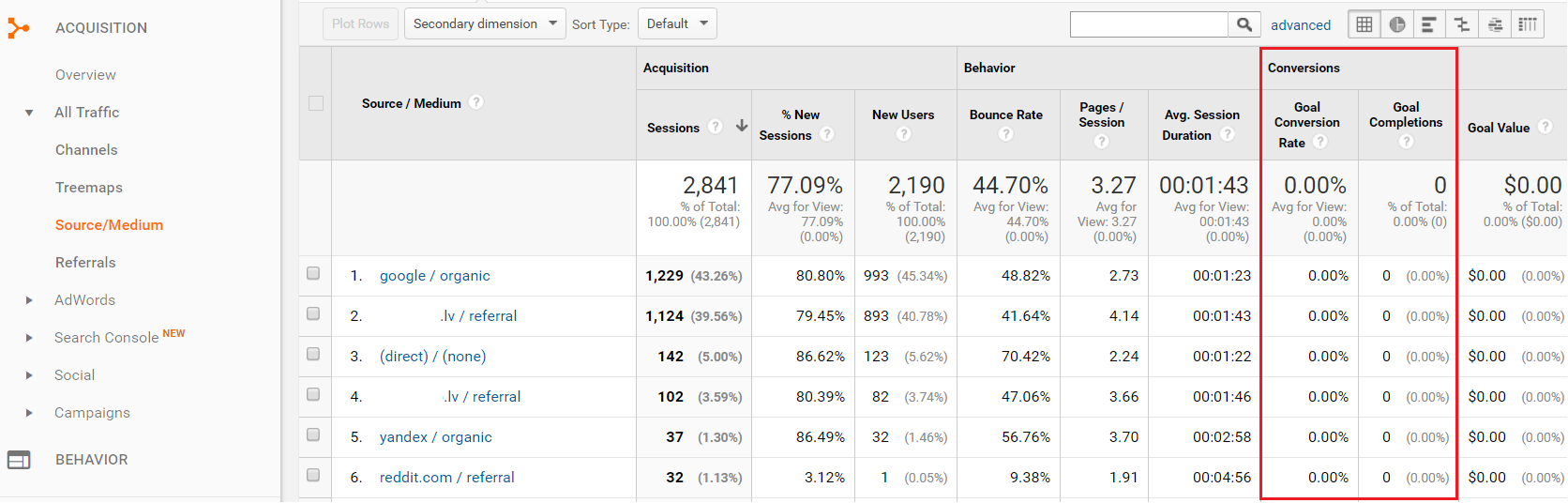Click the Acquisition section icon
Viewport: 1568px width, 503px height.
point(19,28)
